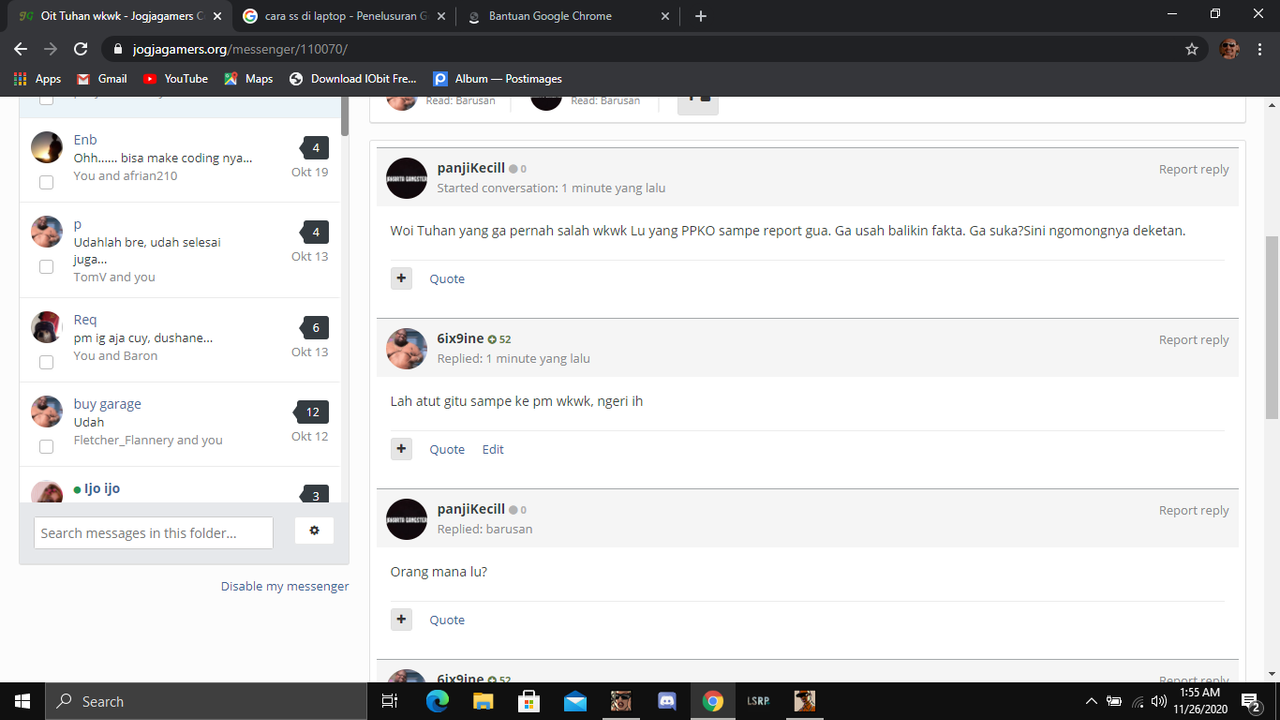The image size is (1280, 720).
Task: Open the Windows Start menu
Action: 22,701
